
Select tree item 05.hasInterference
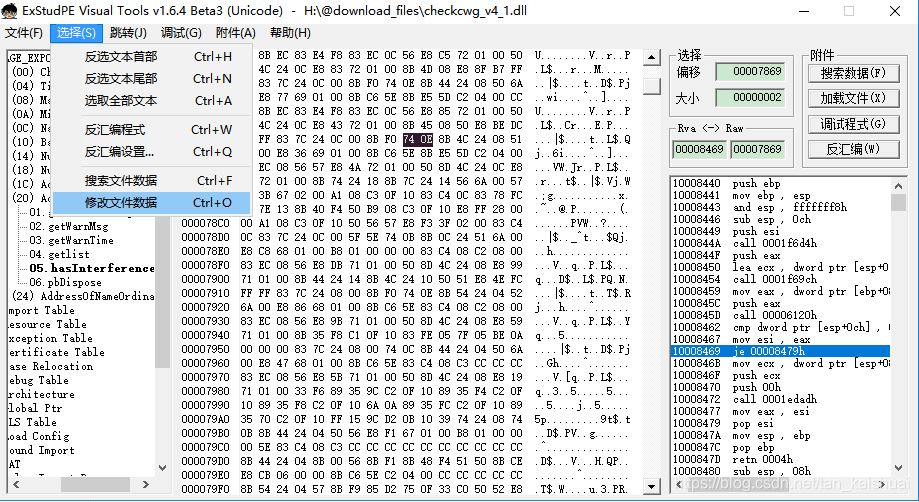tap(91, 268)
